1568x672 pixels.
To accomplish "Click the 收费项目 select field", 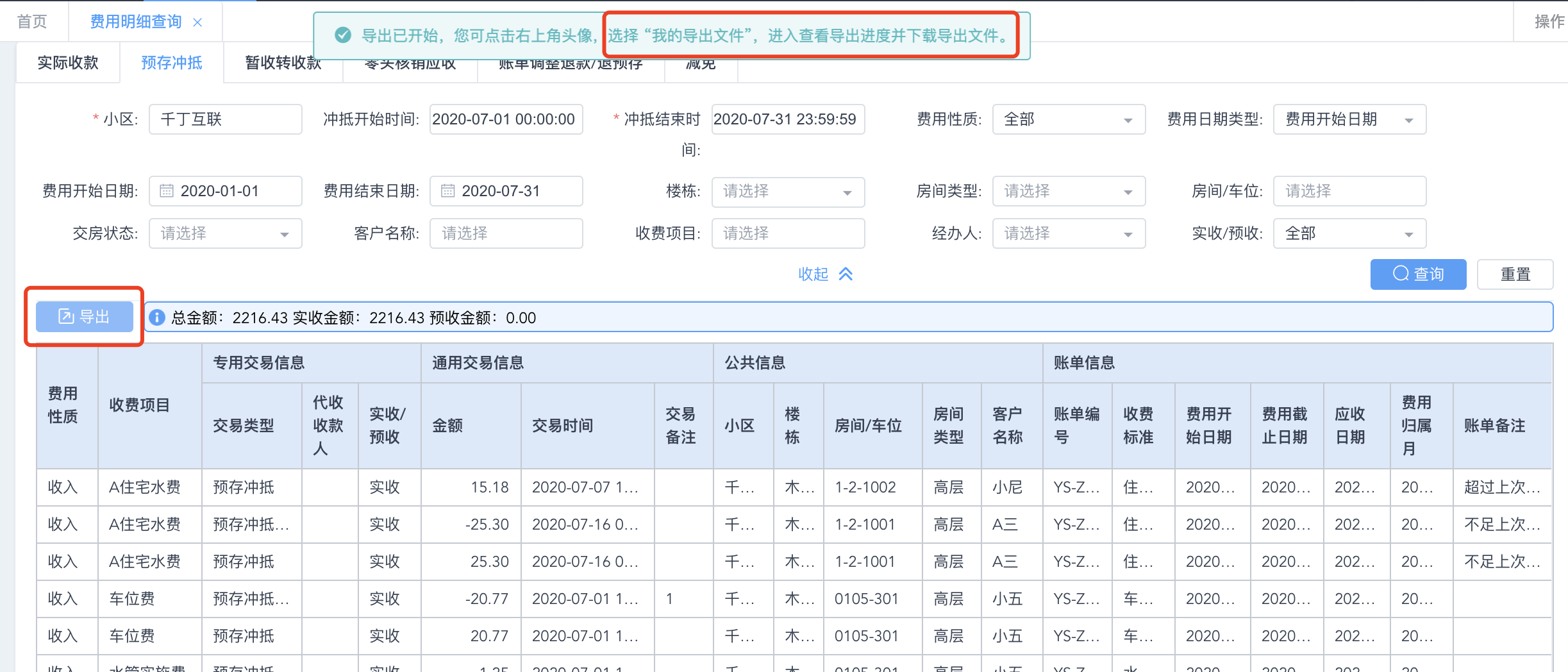I will [788, 233].
